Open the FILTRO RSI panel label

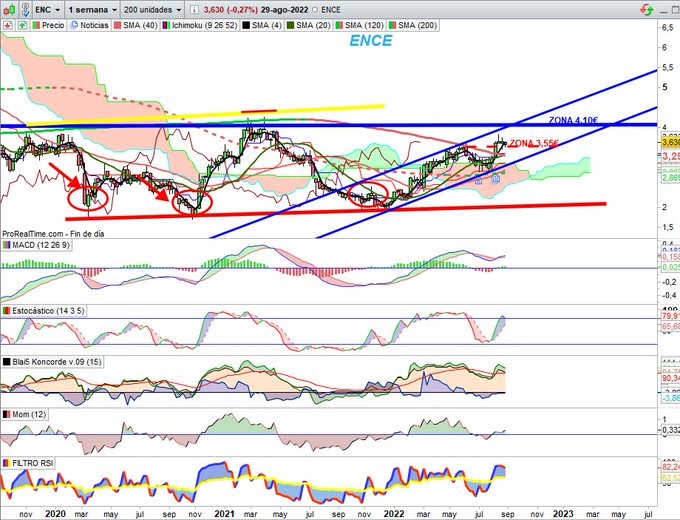coord(28,463)
